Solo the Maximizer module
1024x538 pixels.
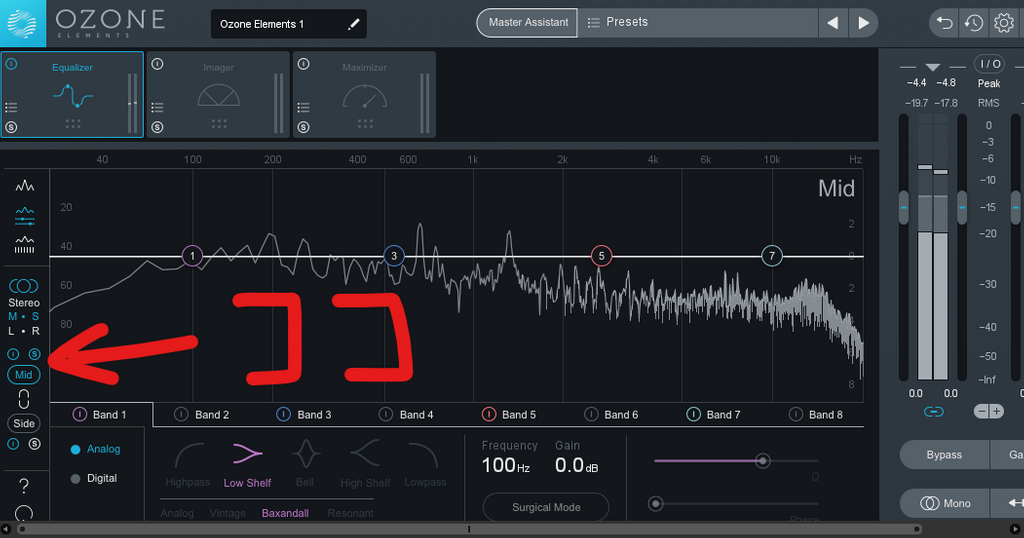[304, 127]
